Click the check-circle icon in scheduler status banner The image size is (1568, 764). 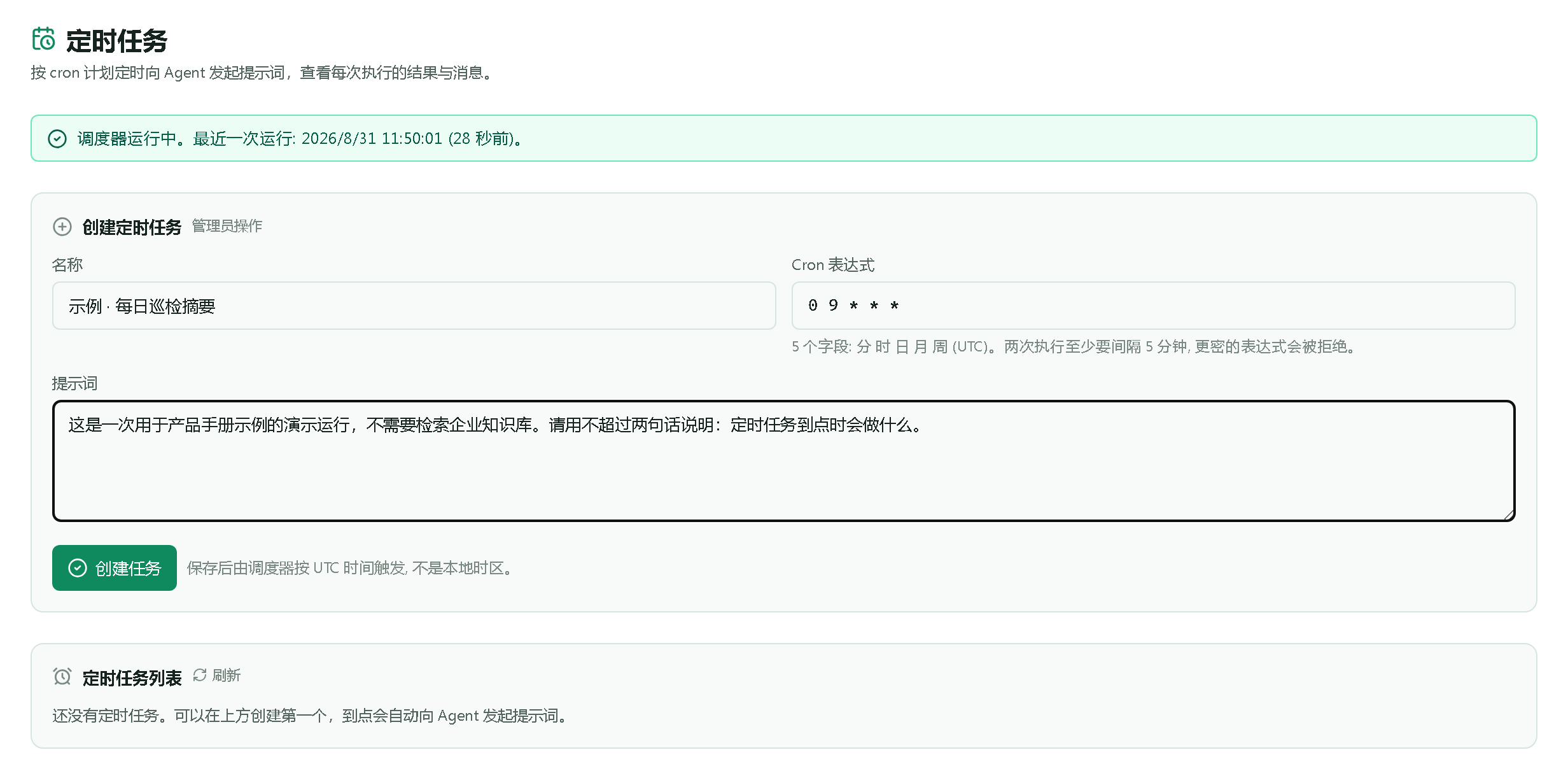57,139
